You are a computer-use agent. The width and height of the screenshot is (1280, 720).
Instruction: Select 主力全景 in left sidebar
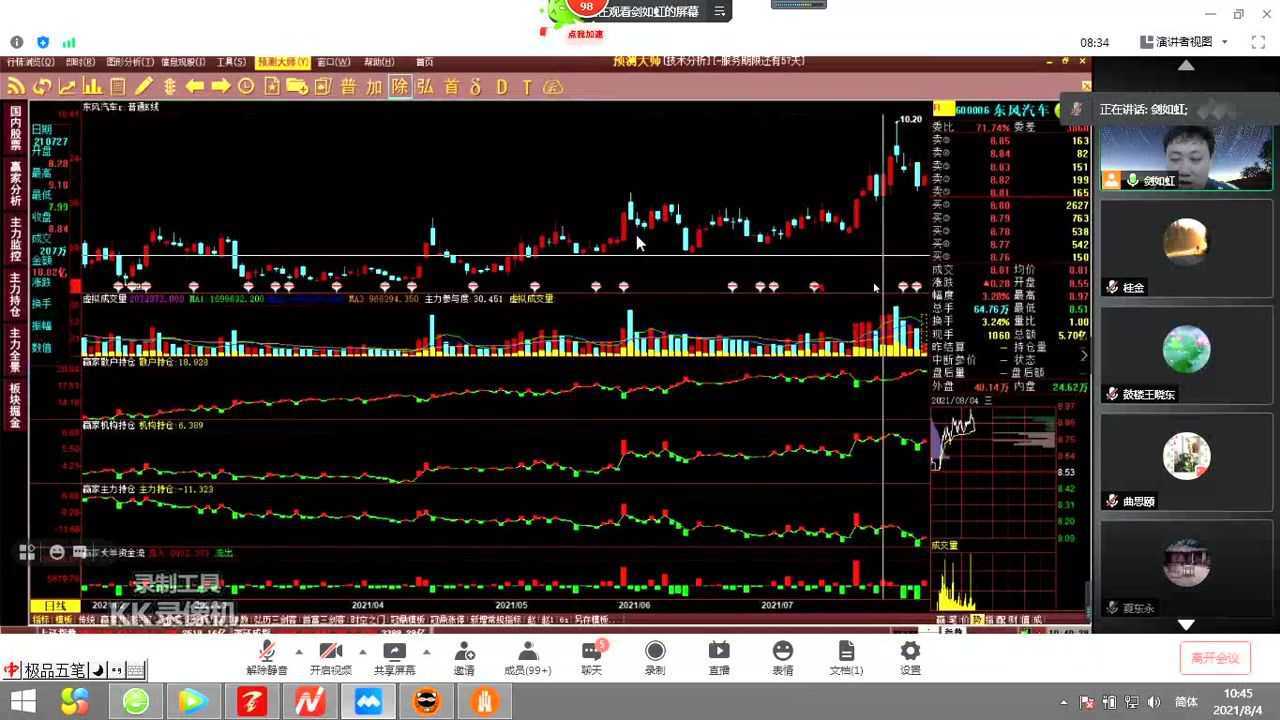click(15, 351)
